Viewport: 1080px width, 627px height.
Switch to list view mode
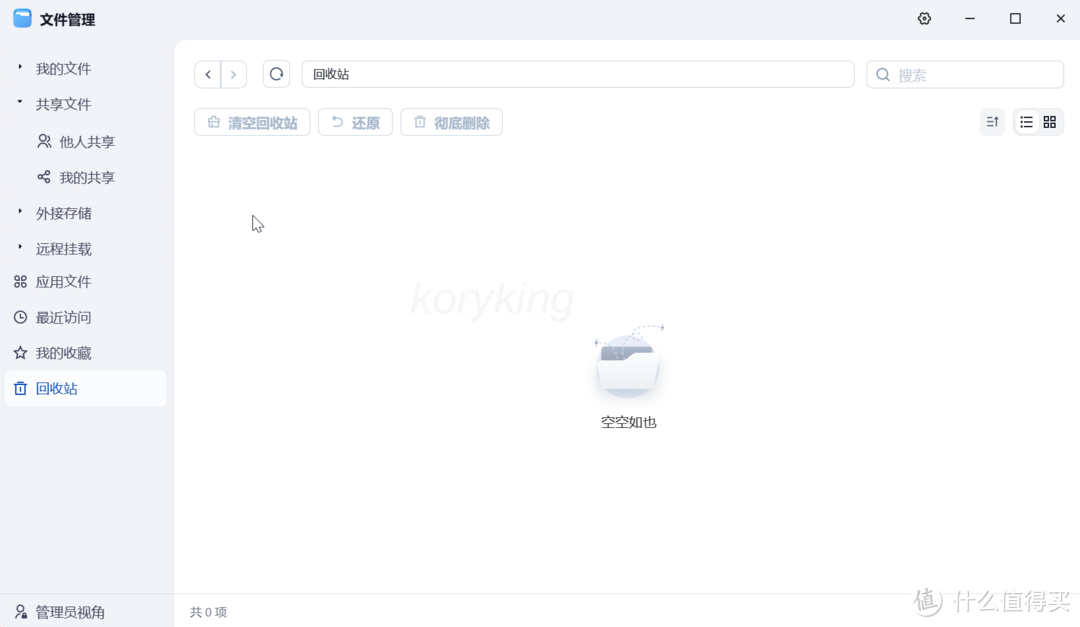point(1026,122)
